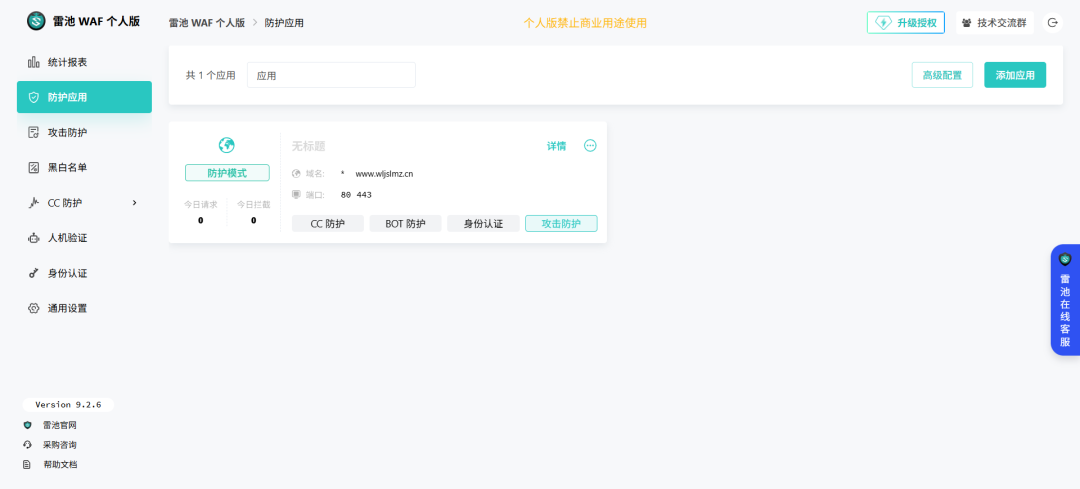Click the 防护应用 shield icon in sidebar
The width and height of the screenshot is (1080, 489).
click(34, 97)
